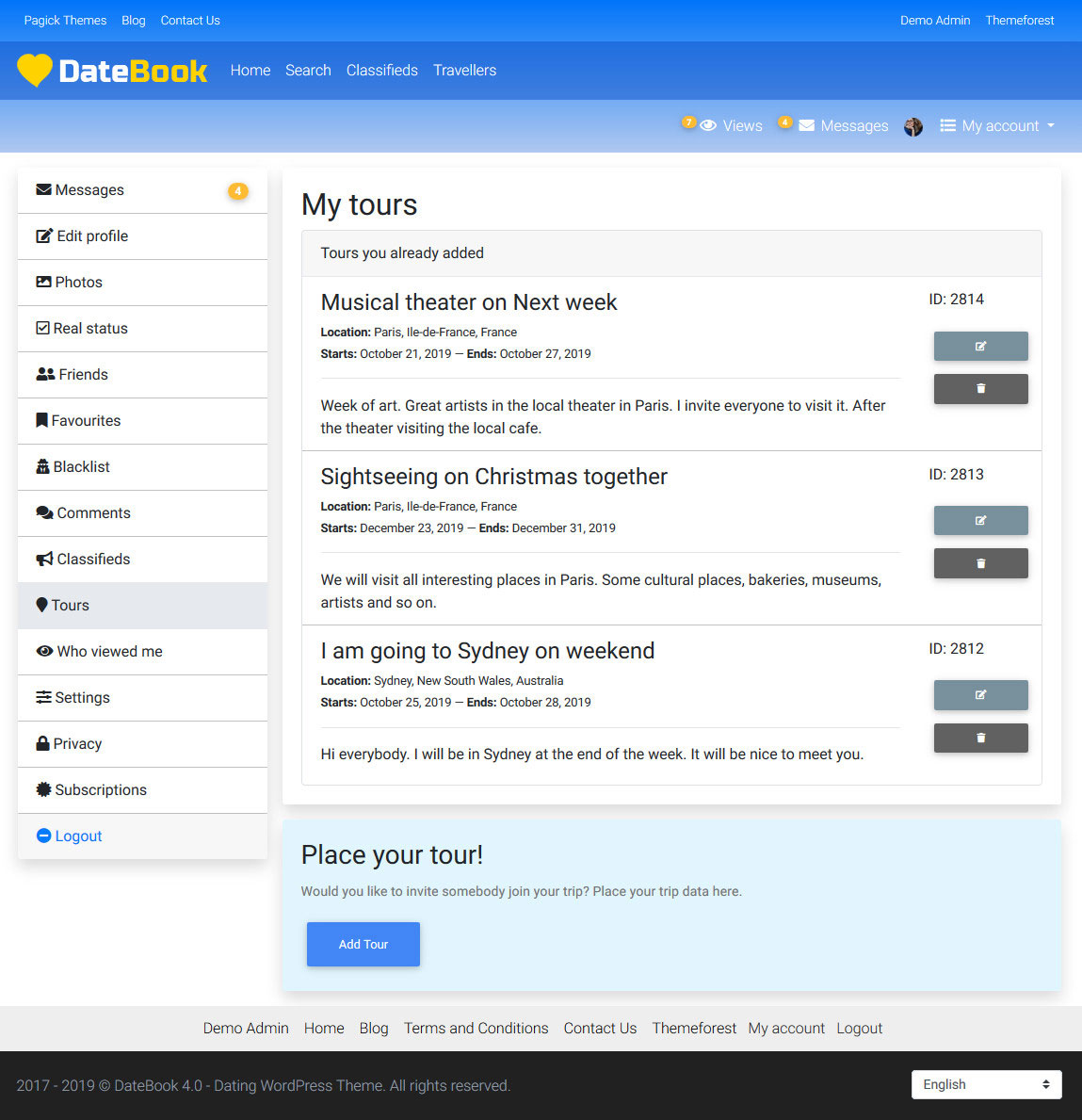Click the Classifieds megaphone icon in sidebar
Viewport: 1082px width, 1120px height.
coord(44,559)
